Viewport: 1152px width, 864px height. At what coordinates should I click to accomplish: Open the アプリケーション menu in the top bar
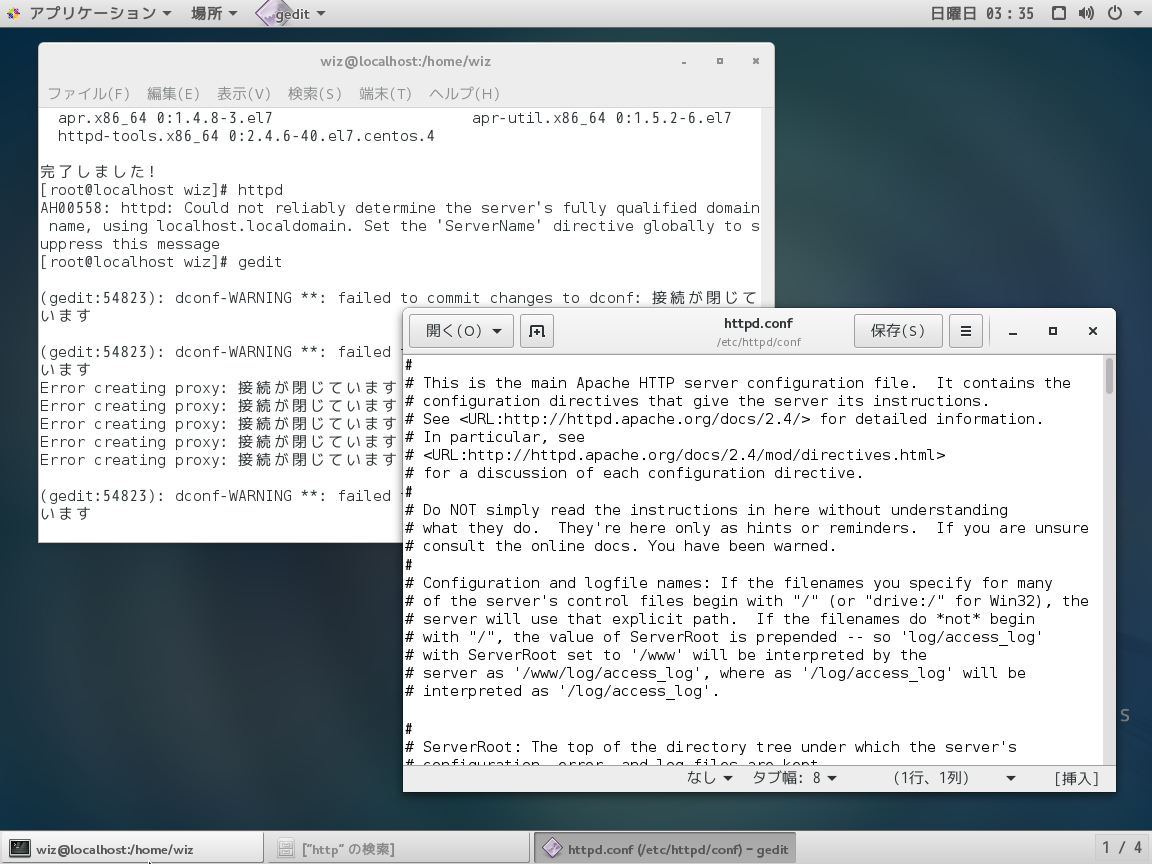100,13
